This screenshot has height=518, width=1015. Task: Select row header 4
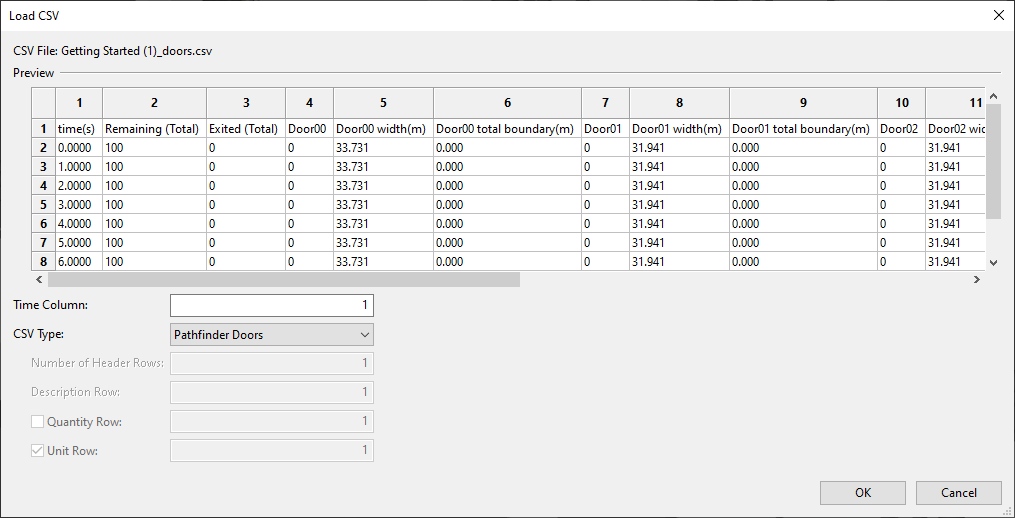44,186
